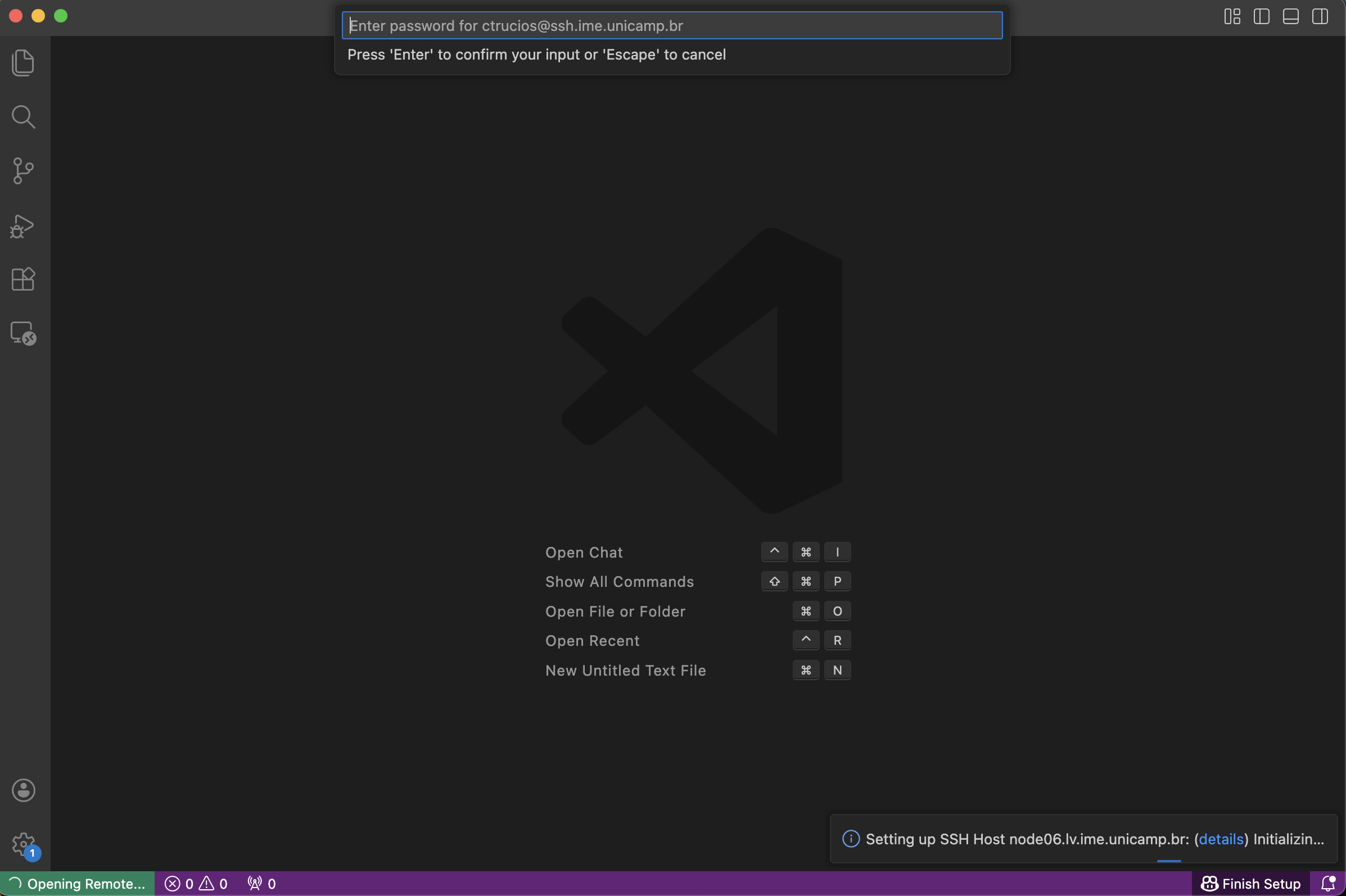Click the details link in SSH notification
The width and height of the screenshot is (1346, 896).
[1221, 839]
